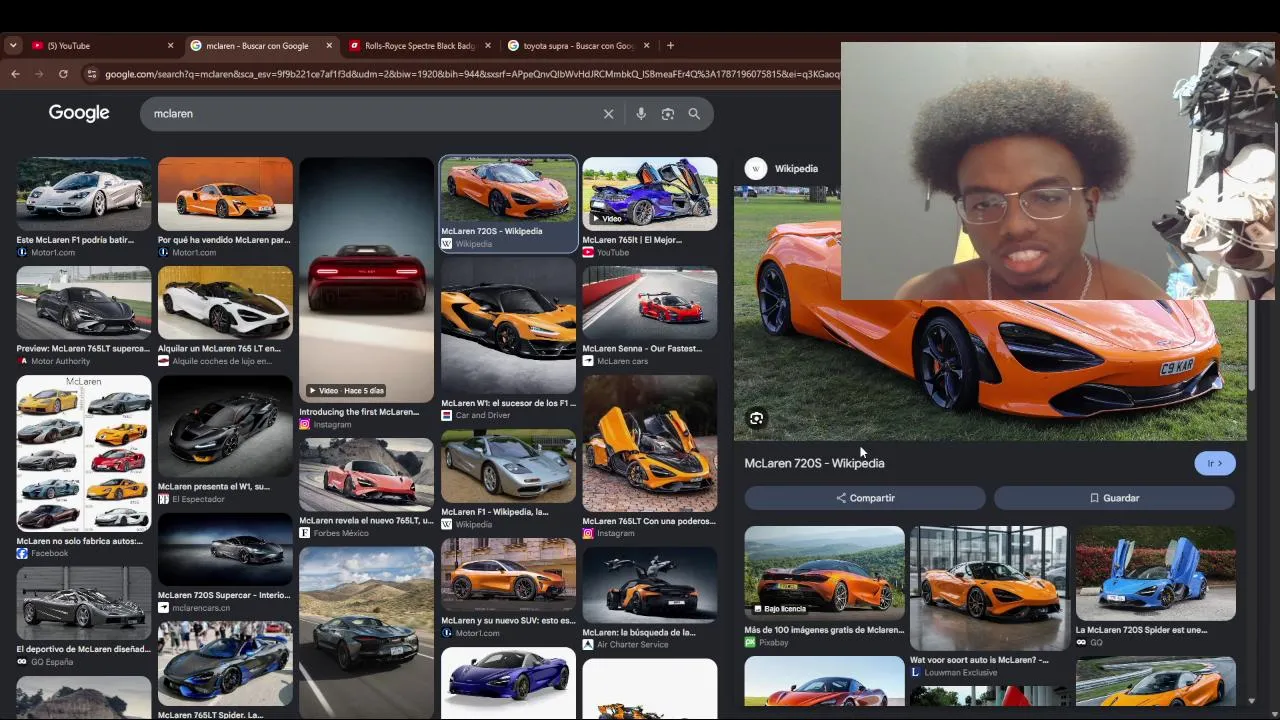Screen dimensions: 1280x720
Task: Close the Rolls-Royce Spectre Black Badge tab
Action: (488, 45)
